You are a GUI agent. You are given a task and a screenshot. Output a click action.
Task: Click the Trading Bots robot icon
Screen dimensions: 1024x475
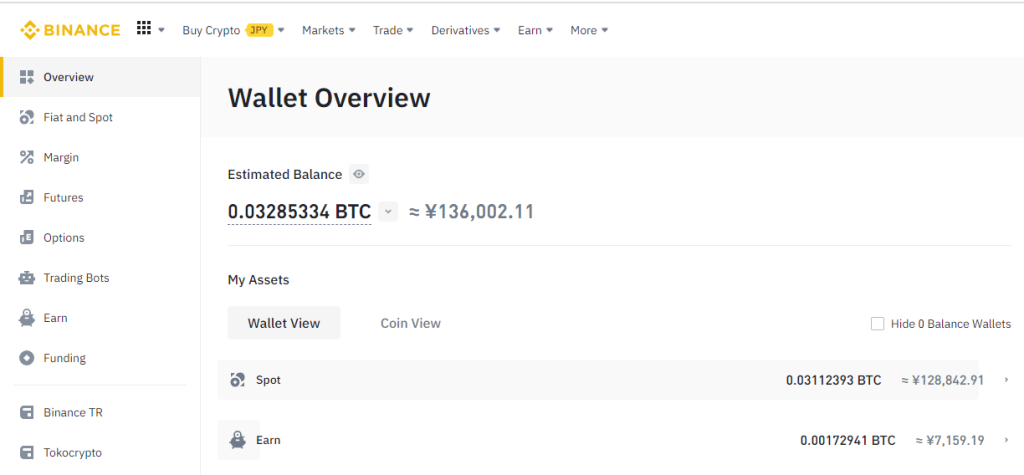click(x=27, y=278)
